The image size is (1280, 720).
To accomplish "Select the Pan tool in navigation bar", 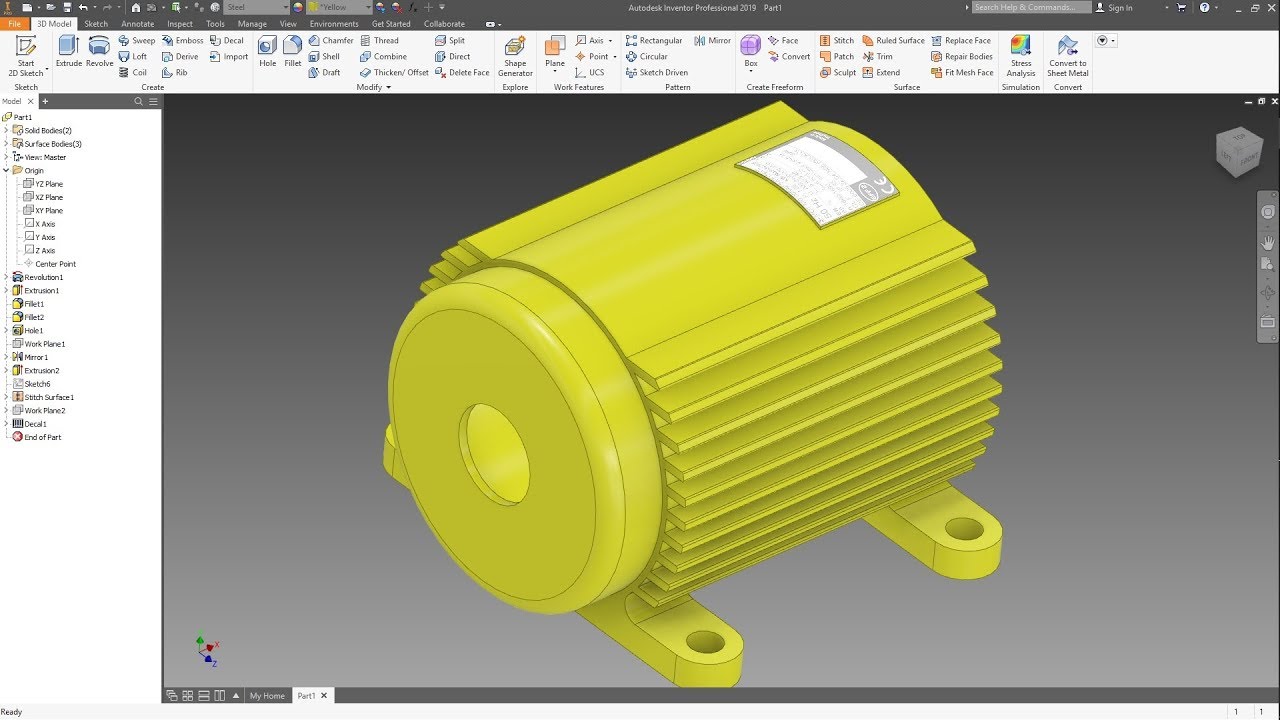I will coord(1268,242).
